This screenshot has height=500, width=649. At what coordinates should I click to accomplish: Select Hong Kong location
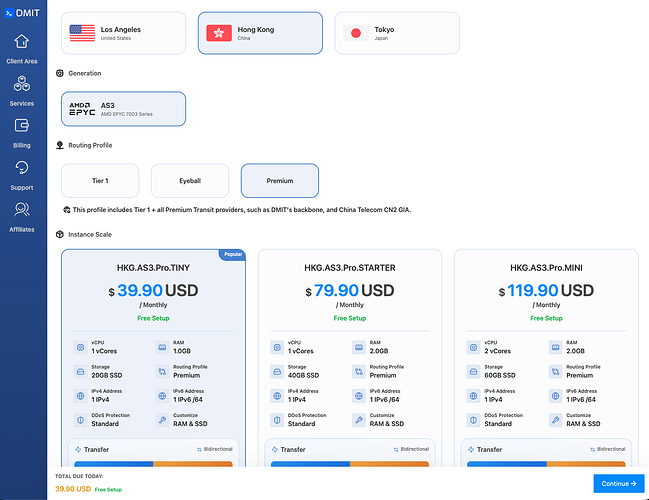pos(260,33)
